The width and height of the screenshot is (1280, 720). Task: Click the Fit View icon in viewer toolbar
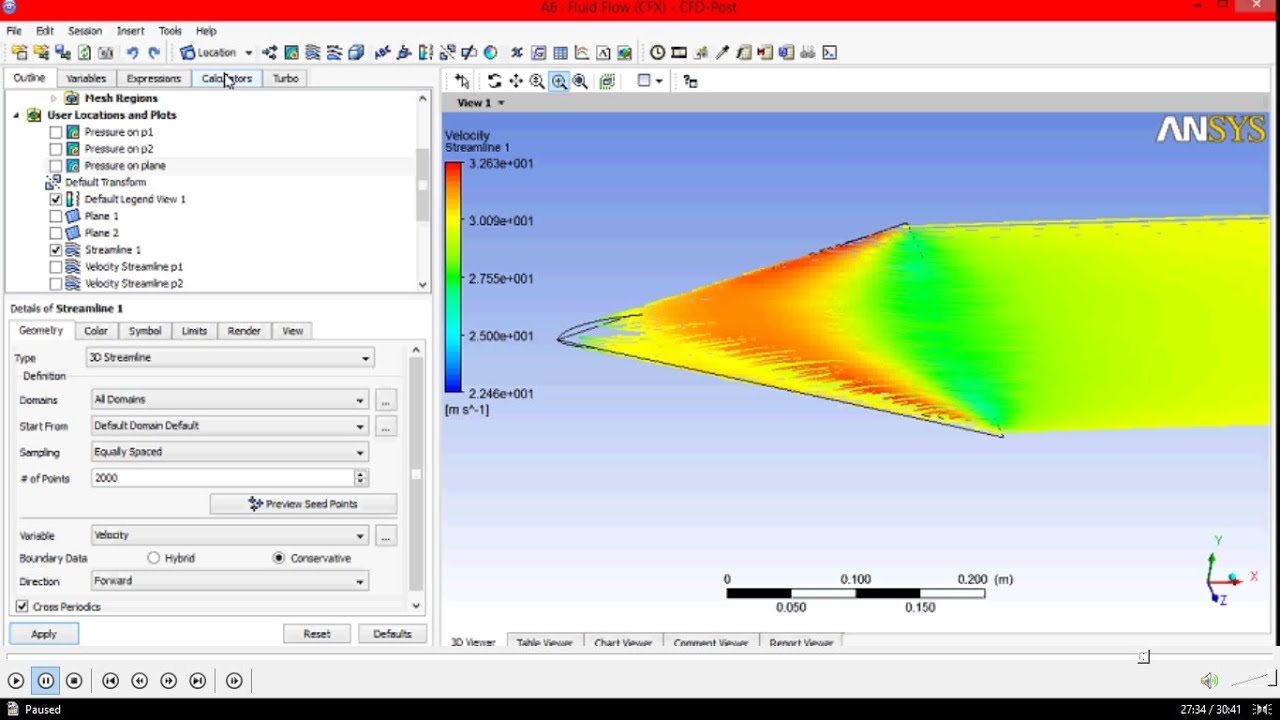pos(580,81)
